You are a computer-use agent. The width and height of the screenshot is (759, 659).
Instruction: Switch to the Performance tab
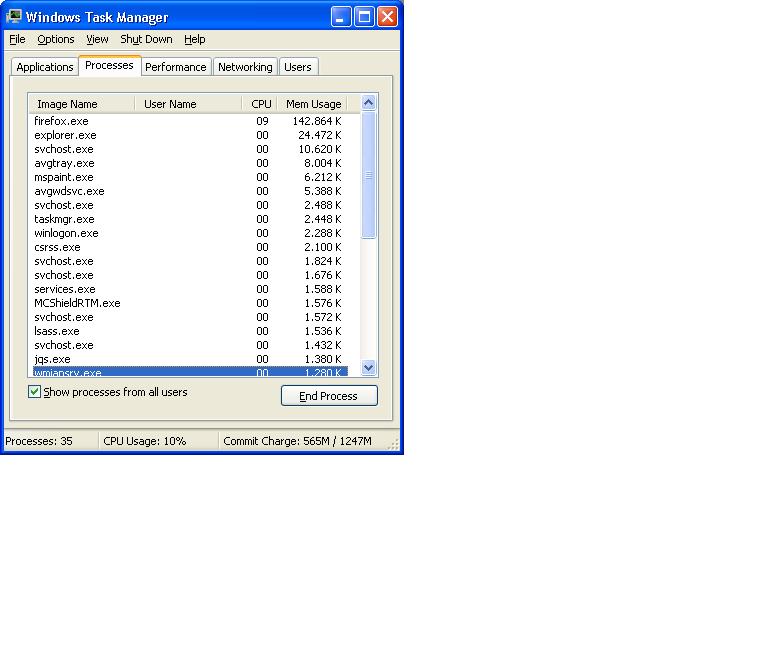[x=176, y=67]
